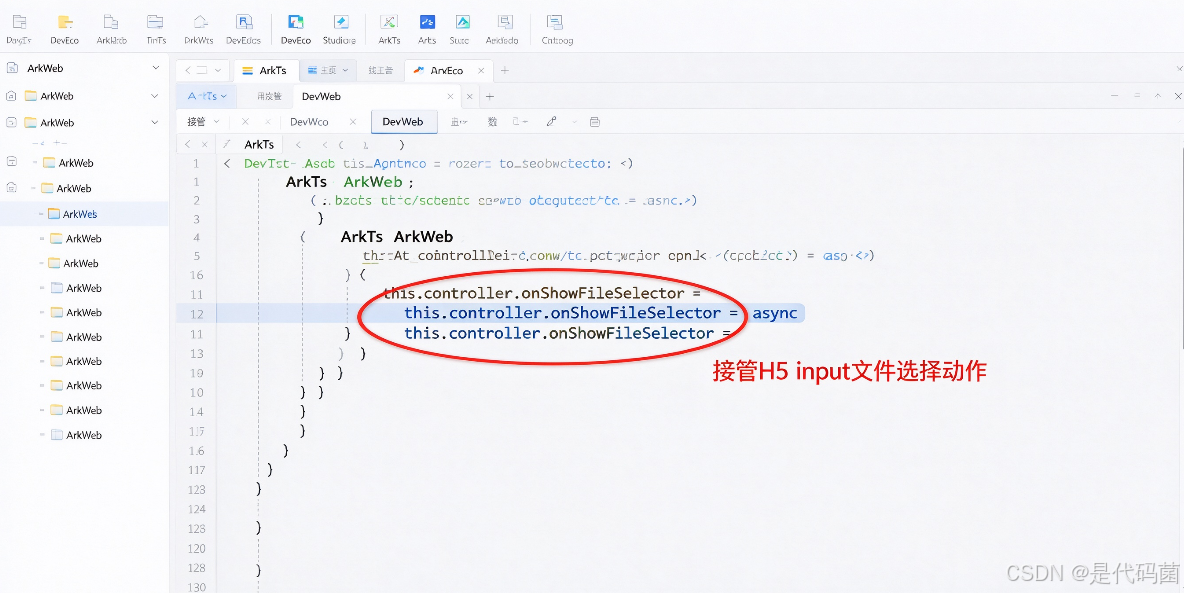
Task: Add a new tab with plus after ArkEco
Action: pos(504,70)
